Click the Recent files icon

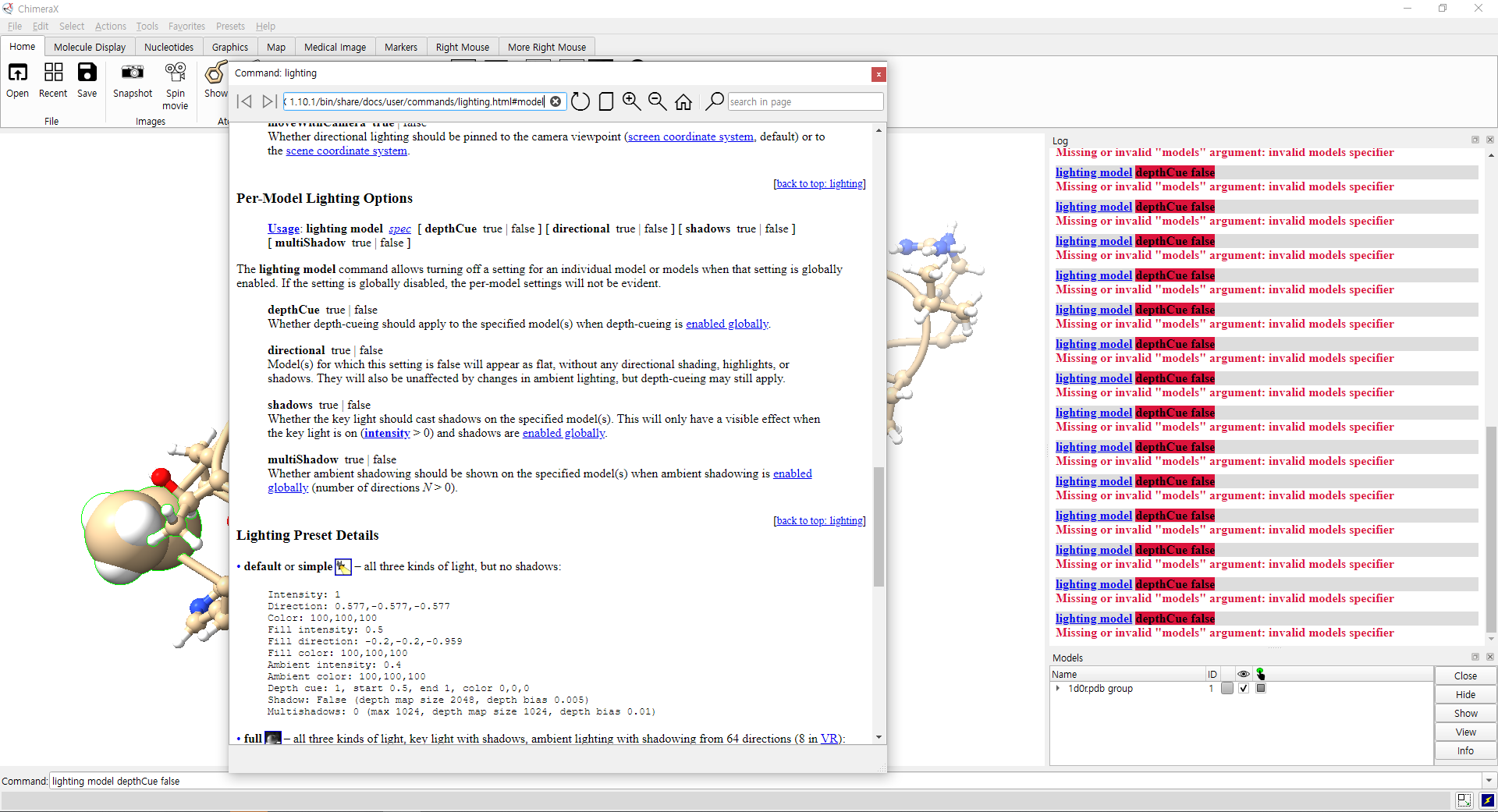tap(53, 73)
